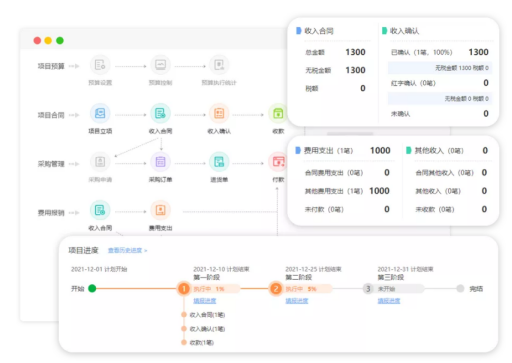Click stage 3 grey circle marker
512x363 pixels.
368,289
